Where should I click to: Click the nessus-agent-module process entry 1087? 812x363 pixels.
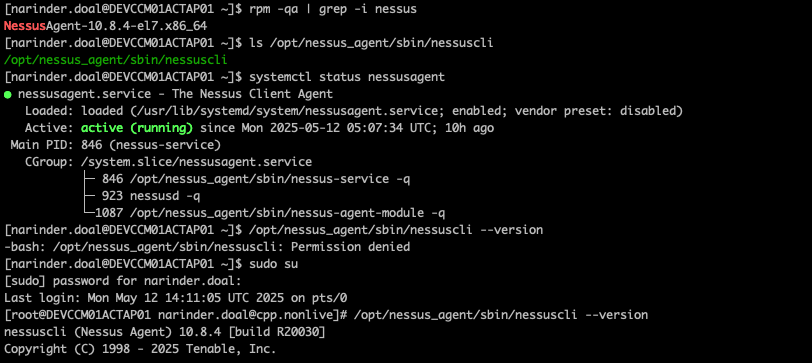point(267,213)
